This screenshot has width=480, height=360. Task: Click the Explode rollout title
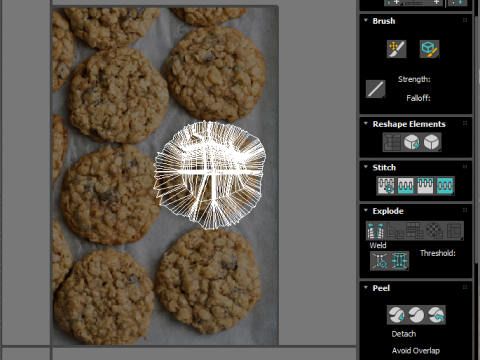[x=388, y=211]
